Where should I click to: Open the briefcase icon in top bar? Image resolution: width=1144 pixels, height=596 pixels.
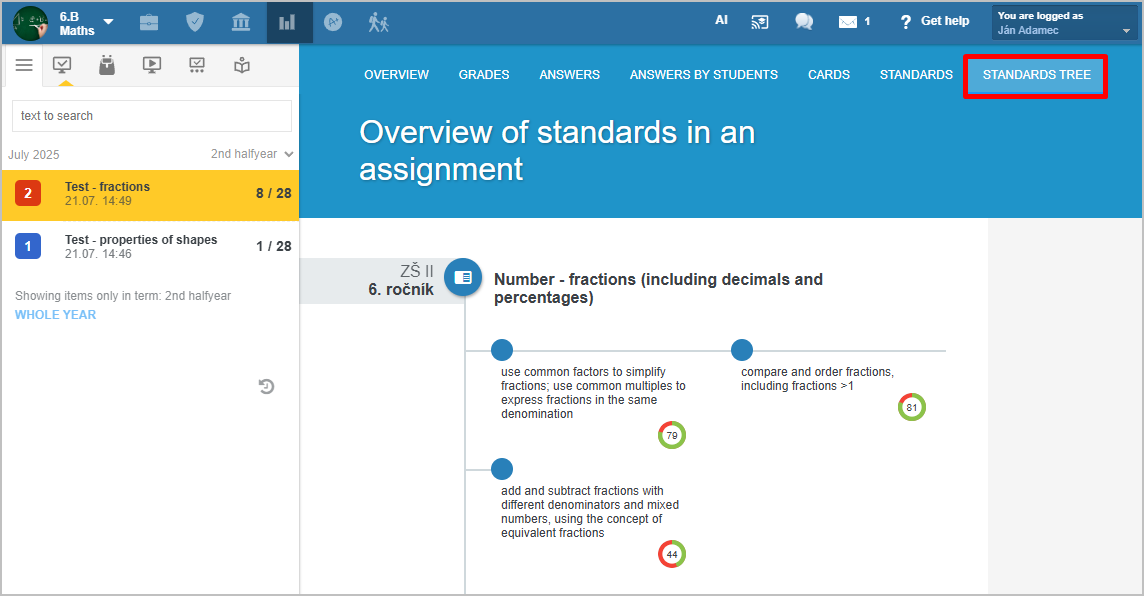click(149, 23)
